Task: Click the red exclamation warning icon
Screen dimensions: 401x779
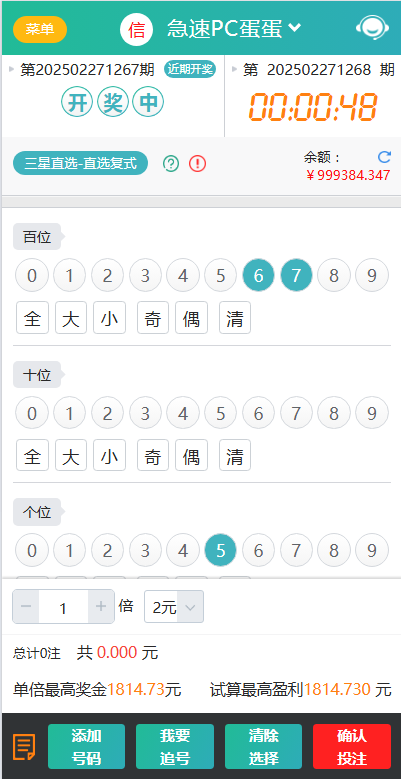Action: pyautogui.click(x=197, y=163)
